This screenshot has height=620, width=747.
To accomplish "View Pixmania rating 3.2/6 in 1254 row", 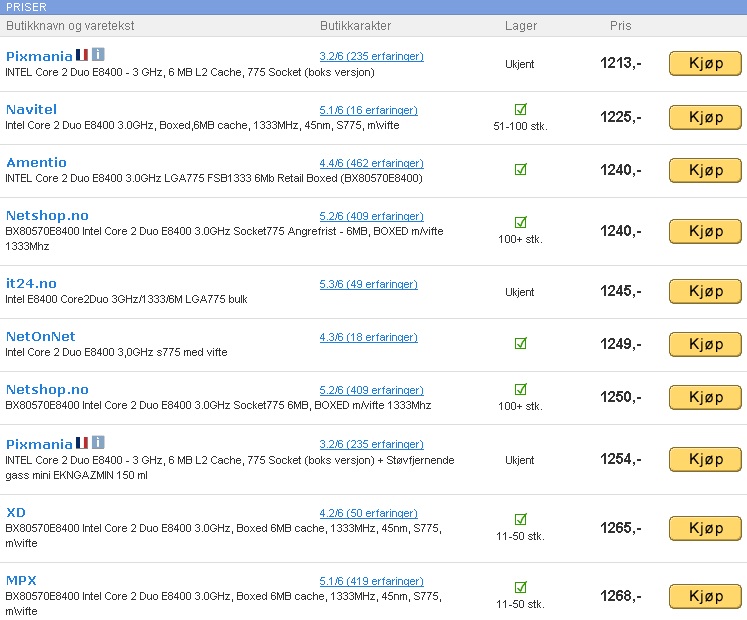I will tap(371, 444).
